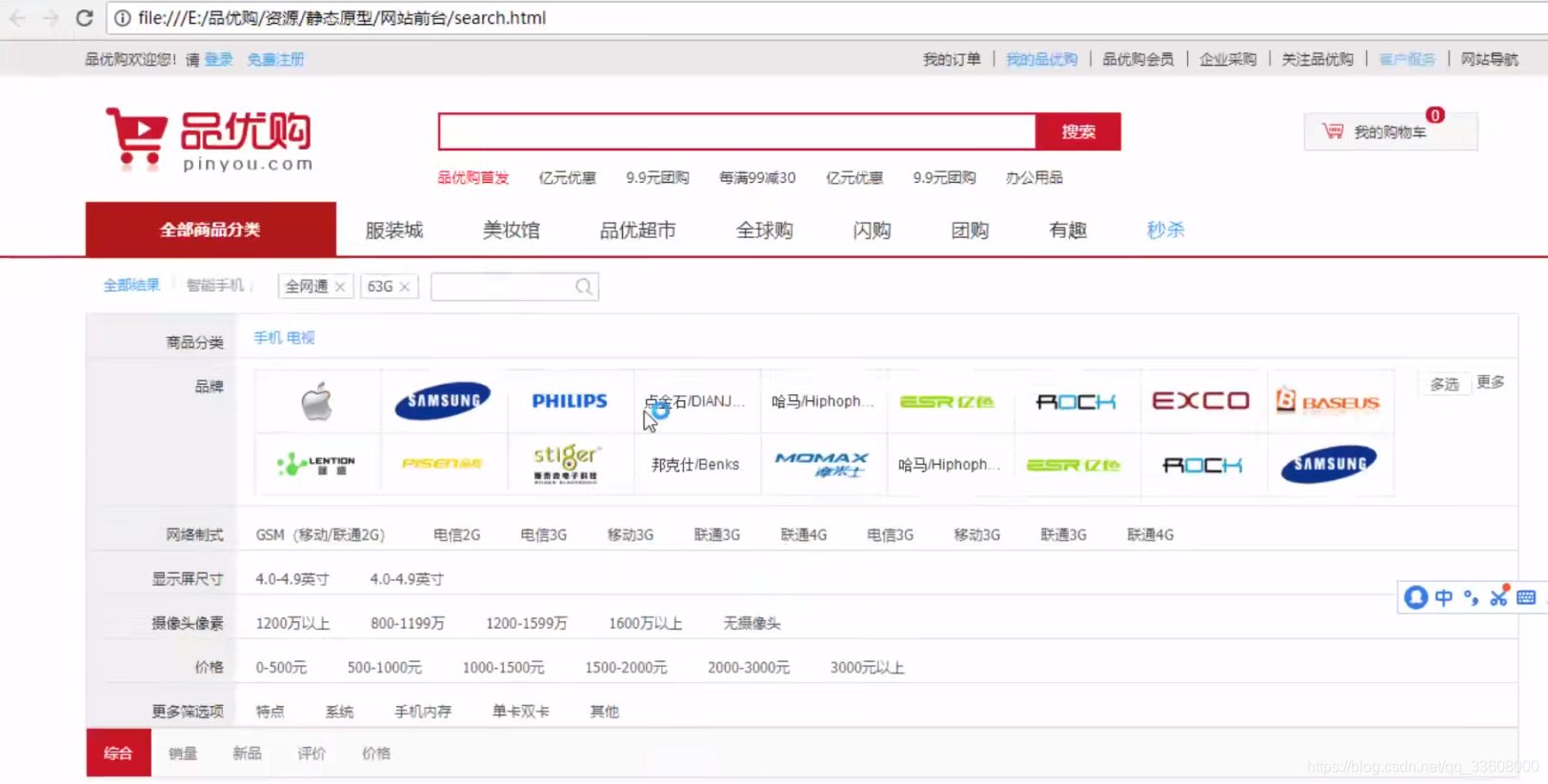Filter price by 0-500元

coord(281,667)
